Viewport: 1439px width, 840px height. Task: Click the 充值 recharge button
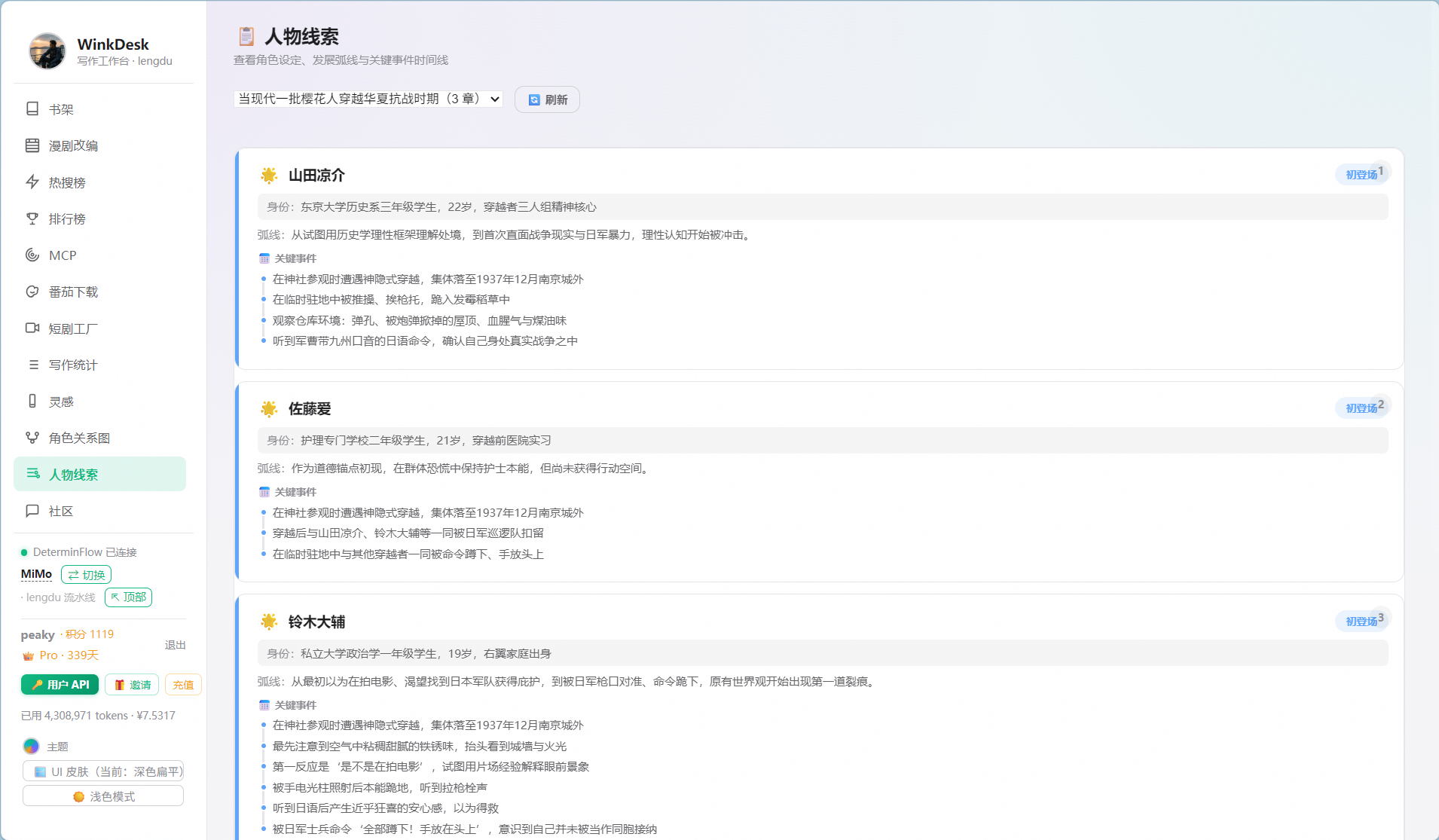tap(183, 685)
